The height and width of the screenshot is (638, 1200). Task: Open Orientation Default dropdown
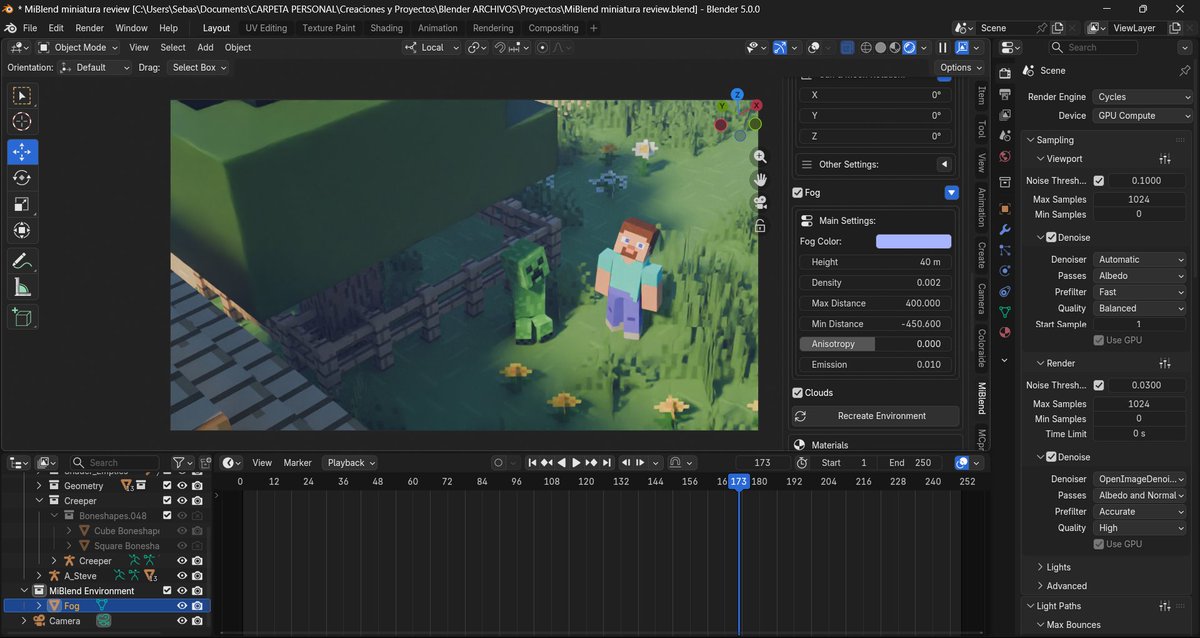[x=95, y=67]
